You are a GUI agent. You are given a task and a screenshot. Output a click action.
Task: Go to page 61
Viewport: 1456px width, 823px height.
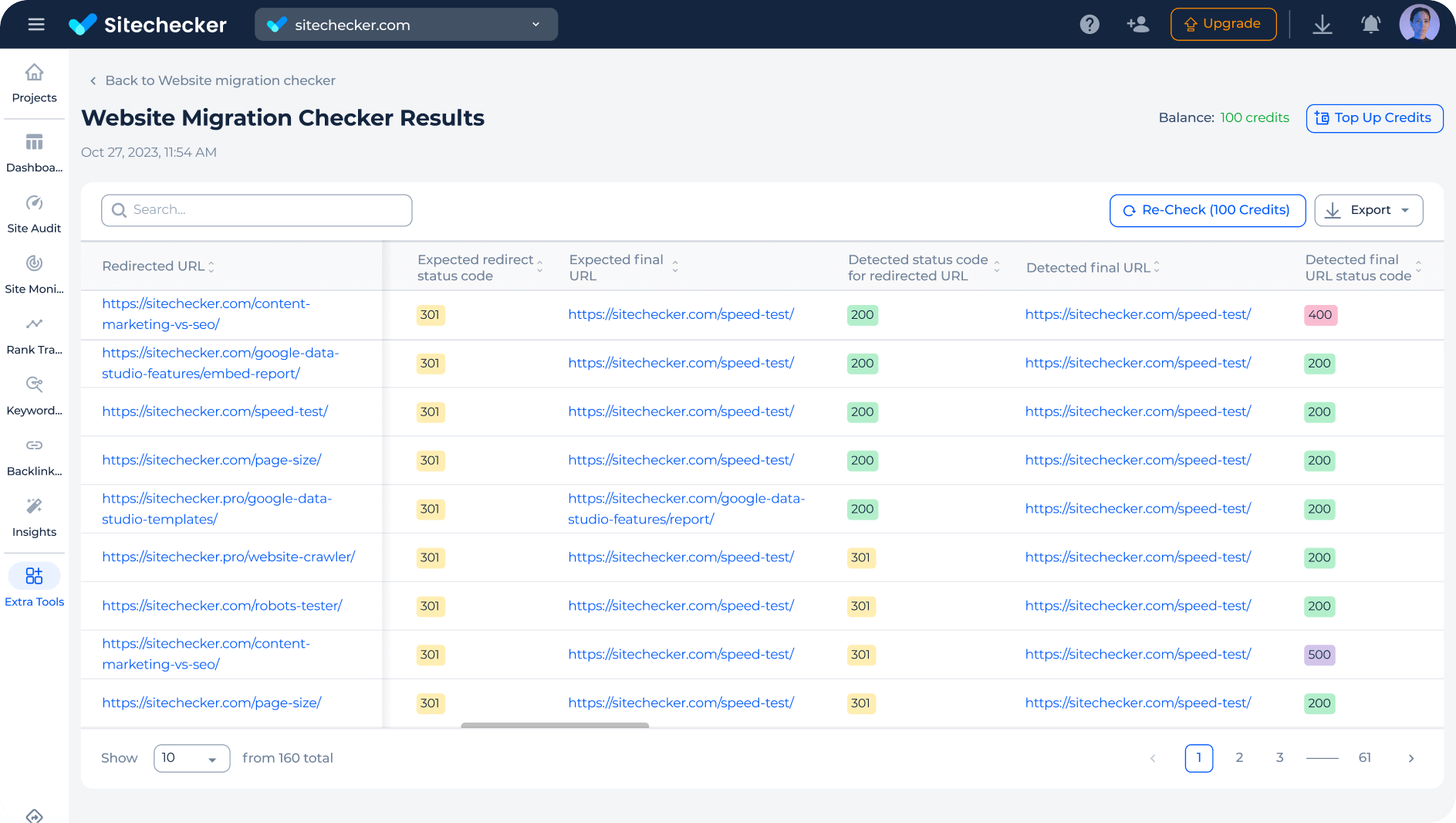click(x=1365, y=758)
